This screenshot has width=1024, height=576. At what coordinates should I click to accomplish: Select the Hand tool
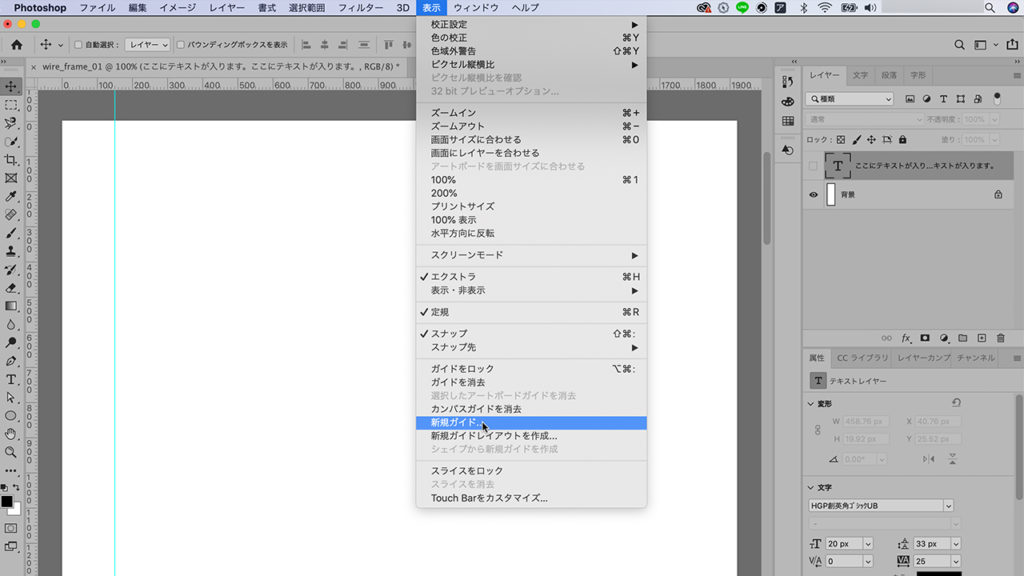tap(11, 434)
